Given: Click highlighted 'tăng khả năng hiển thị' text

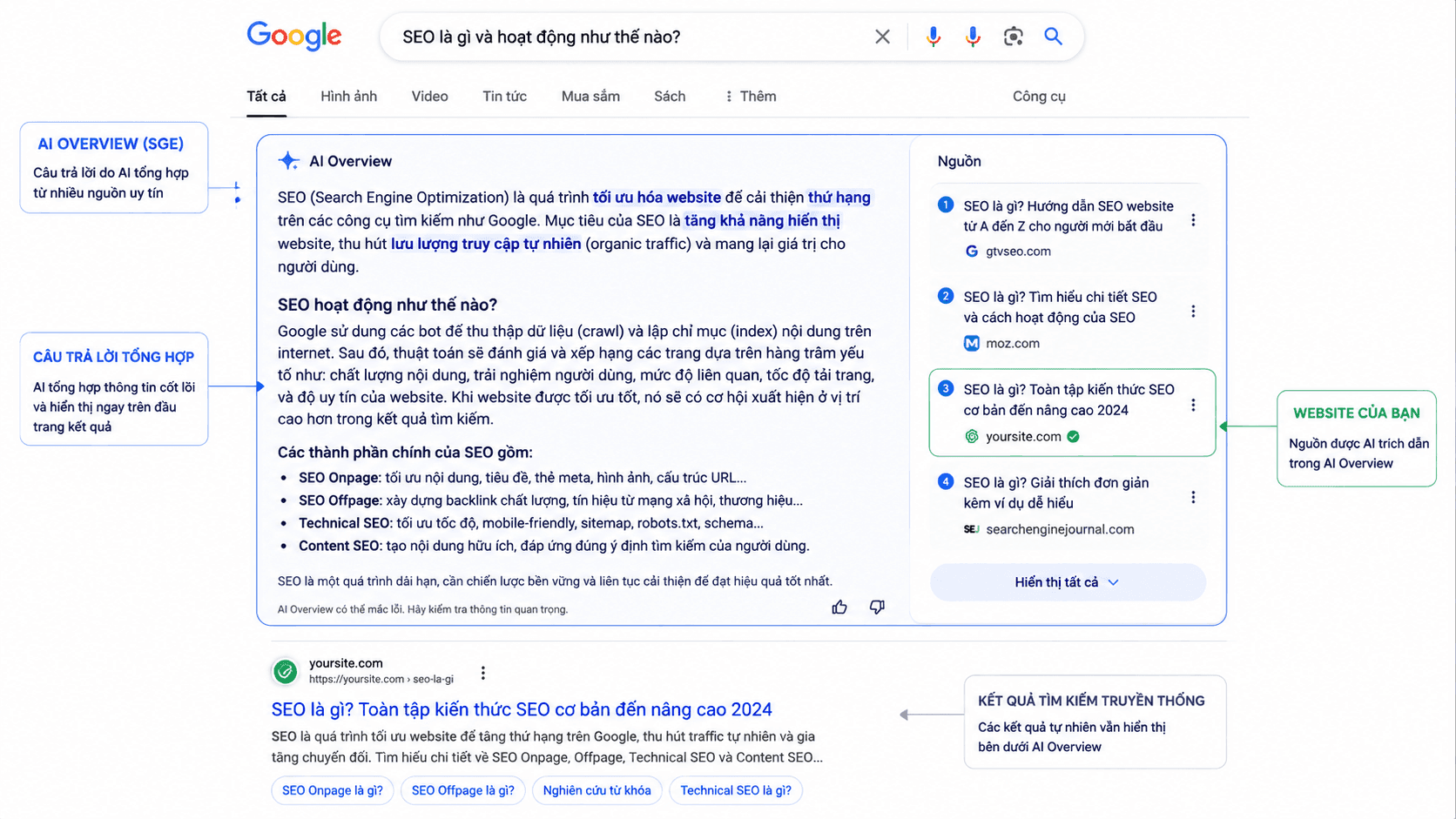Looking at the screenshot, I should [x=762, y=220].
